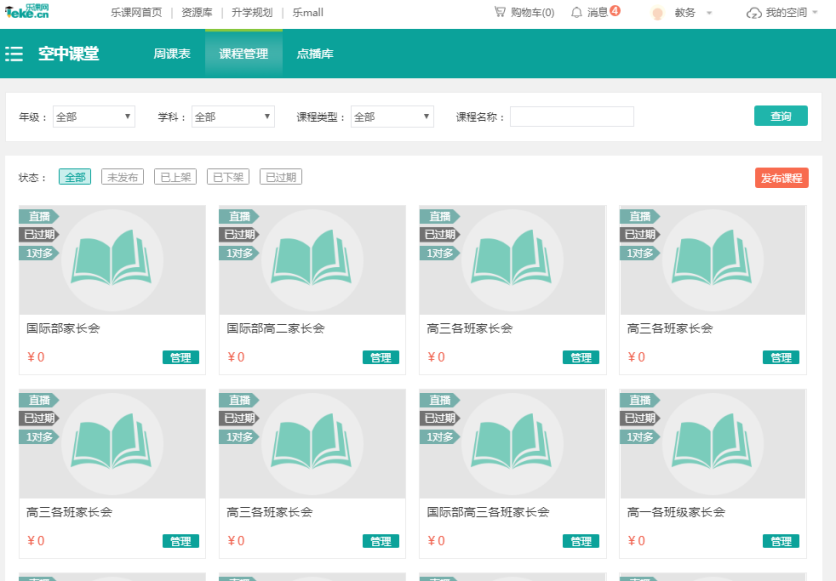Screen dimensions: 836x581
Task: Click the message bell icon
Action: click(576, 12)
